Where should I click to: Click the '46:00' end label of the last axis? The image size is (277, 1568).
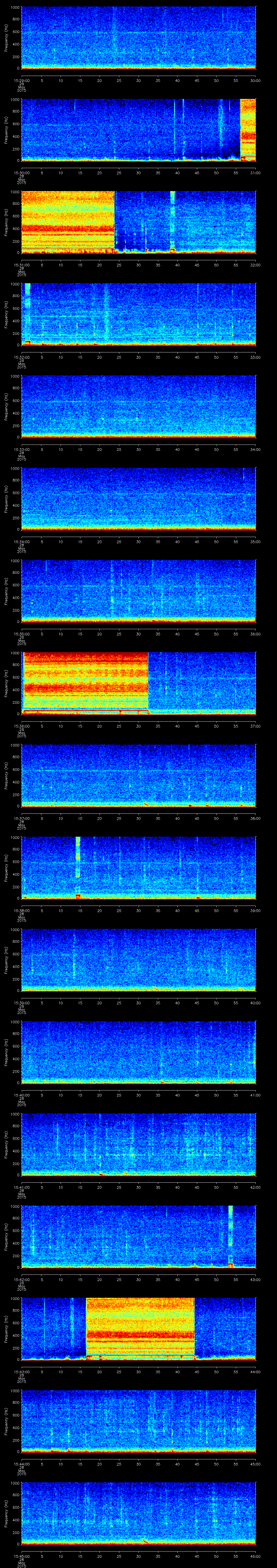pyautogui.click(x=256, y=1556)
